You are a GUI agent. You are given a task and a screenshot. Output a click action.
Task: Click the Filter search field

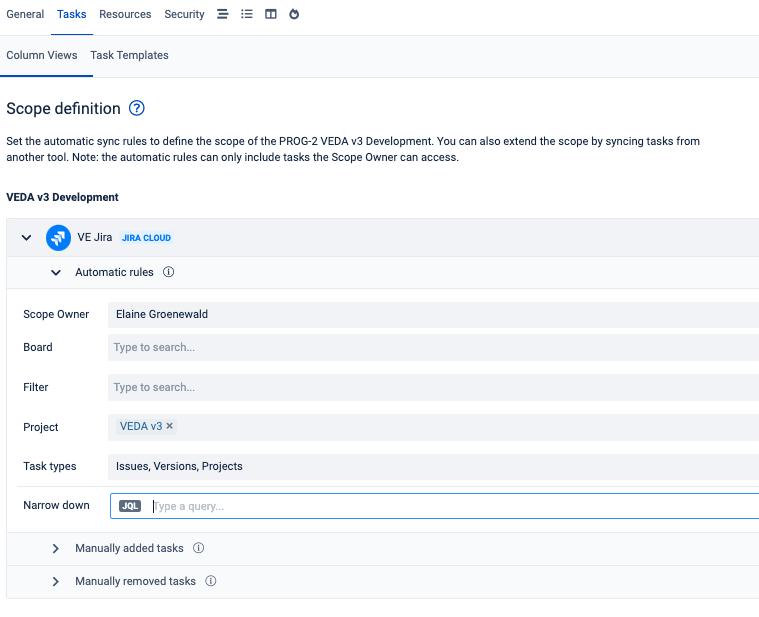(433, 387)
